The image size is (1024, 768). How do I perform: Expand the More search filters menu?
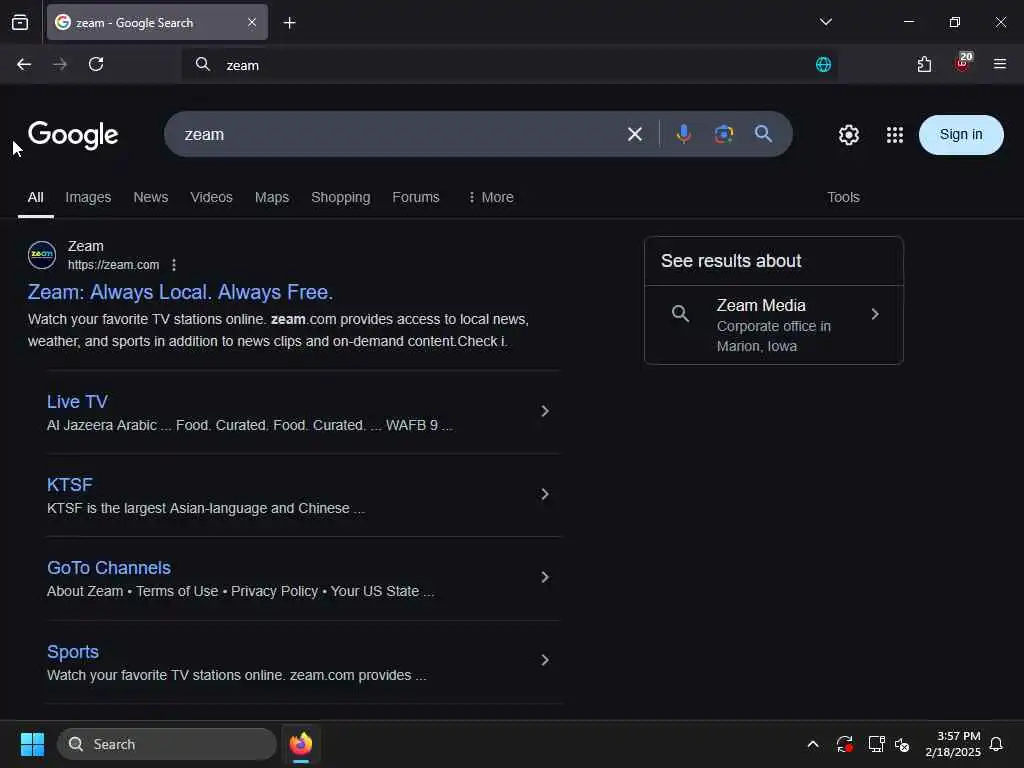pos(491,197)
